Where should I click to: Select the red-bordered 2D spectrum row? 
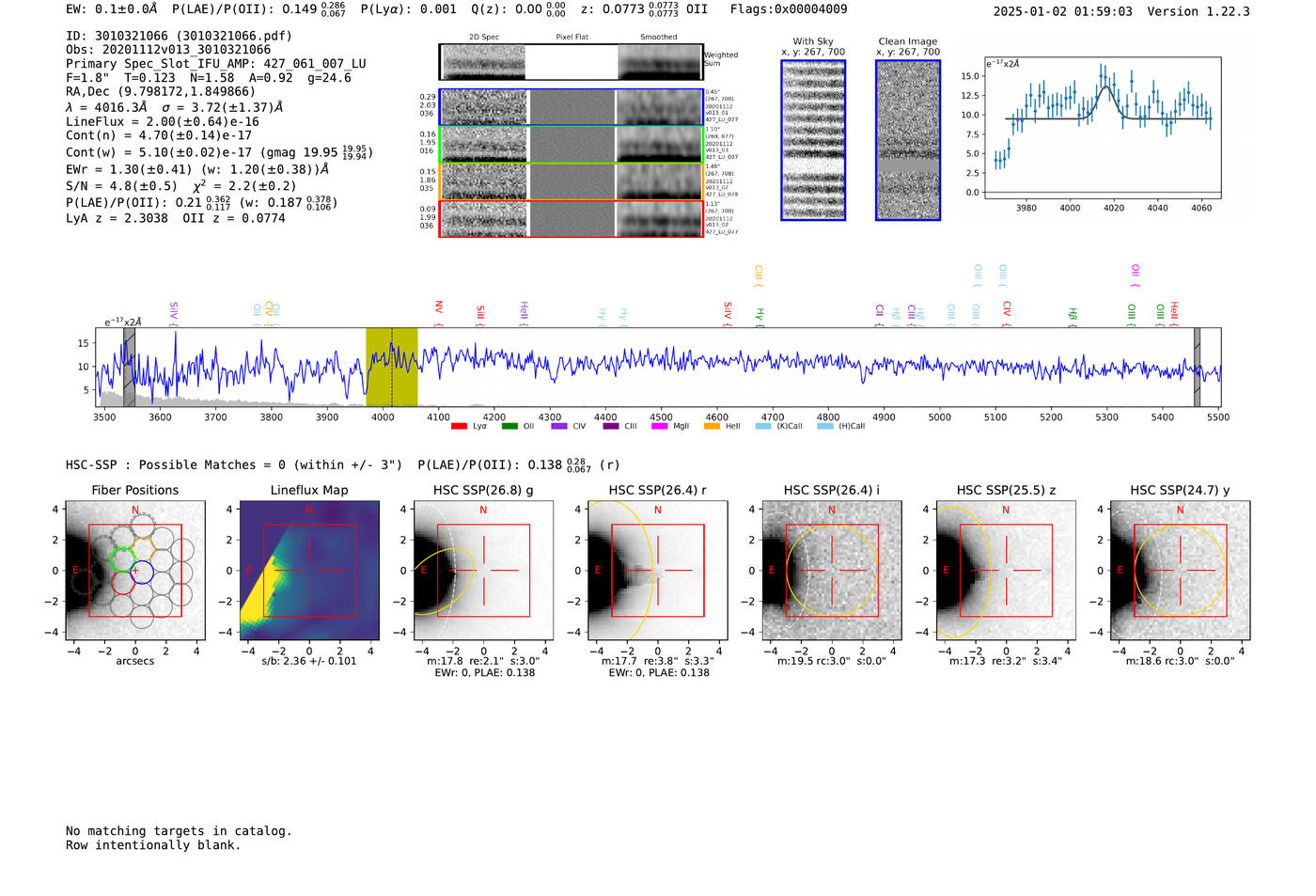pos(571,218)
